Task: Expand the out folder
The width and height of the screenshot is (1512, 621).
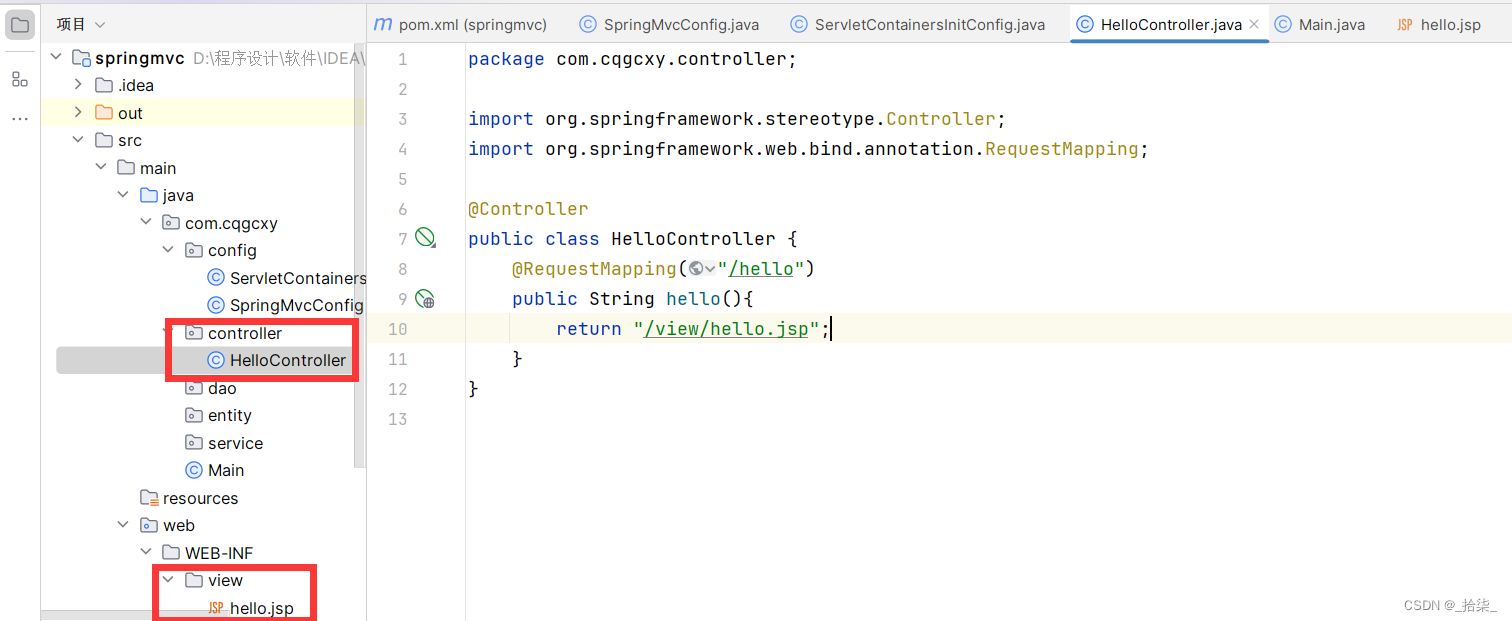Action: (78, 112)
